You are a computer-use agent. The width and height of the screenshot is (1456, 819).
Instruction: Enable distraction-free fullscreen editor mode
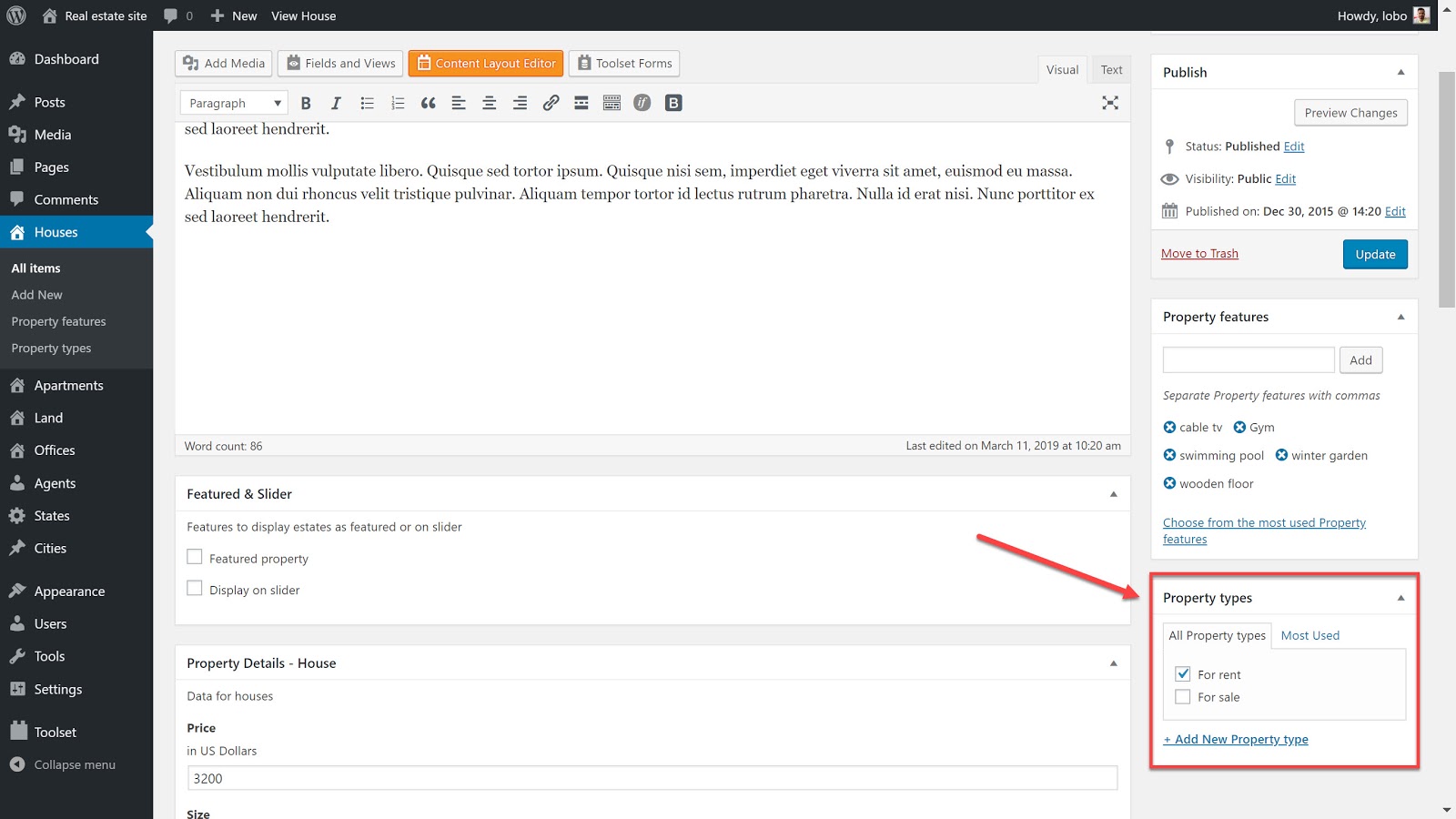pos(1109,104)
